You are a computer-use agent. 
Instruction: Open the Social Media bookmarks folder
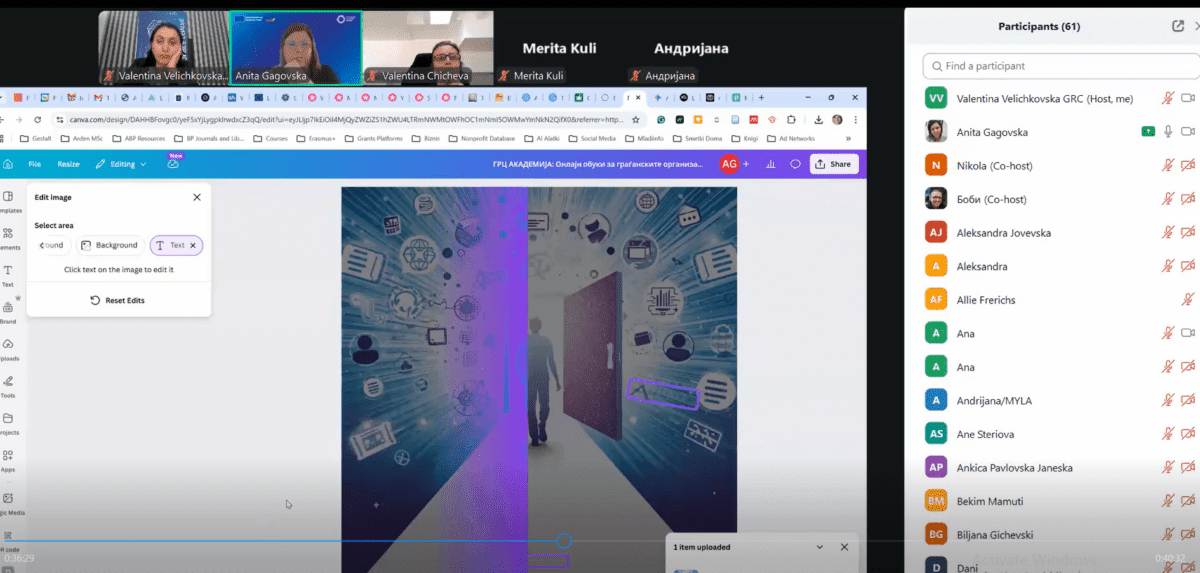coord(591,139)
